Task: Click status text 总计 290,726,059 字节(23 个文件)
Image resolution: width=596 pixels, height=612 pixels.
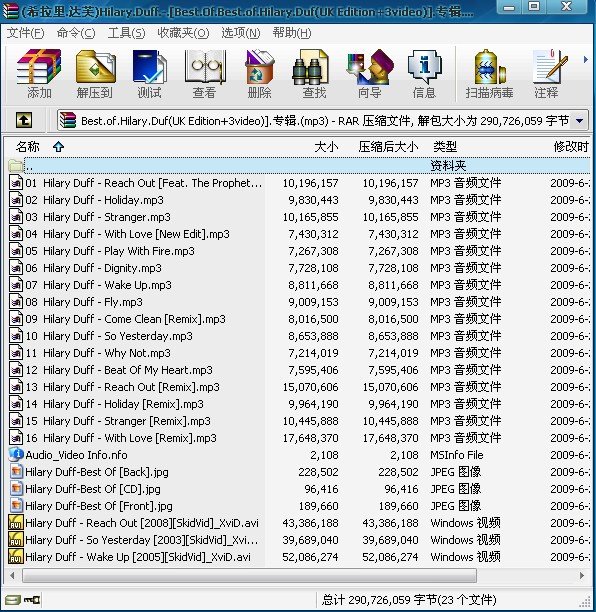Action: tap(409, 600)
